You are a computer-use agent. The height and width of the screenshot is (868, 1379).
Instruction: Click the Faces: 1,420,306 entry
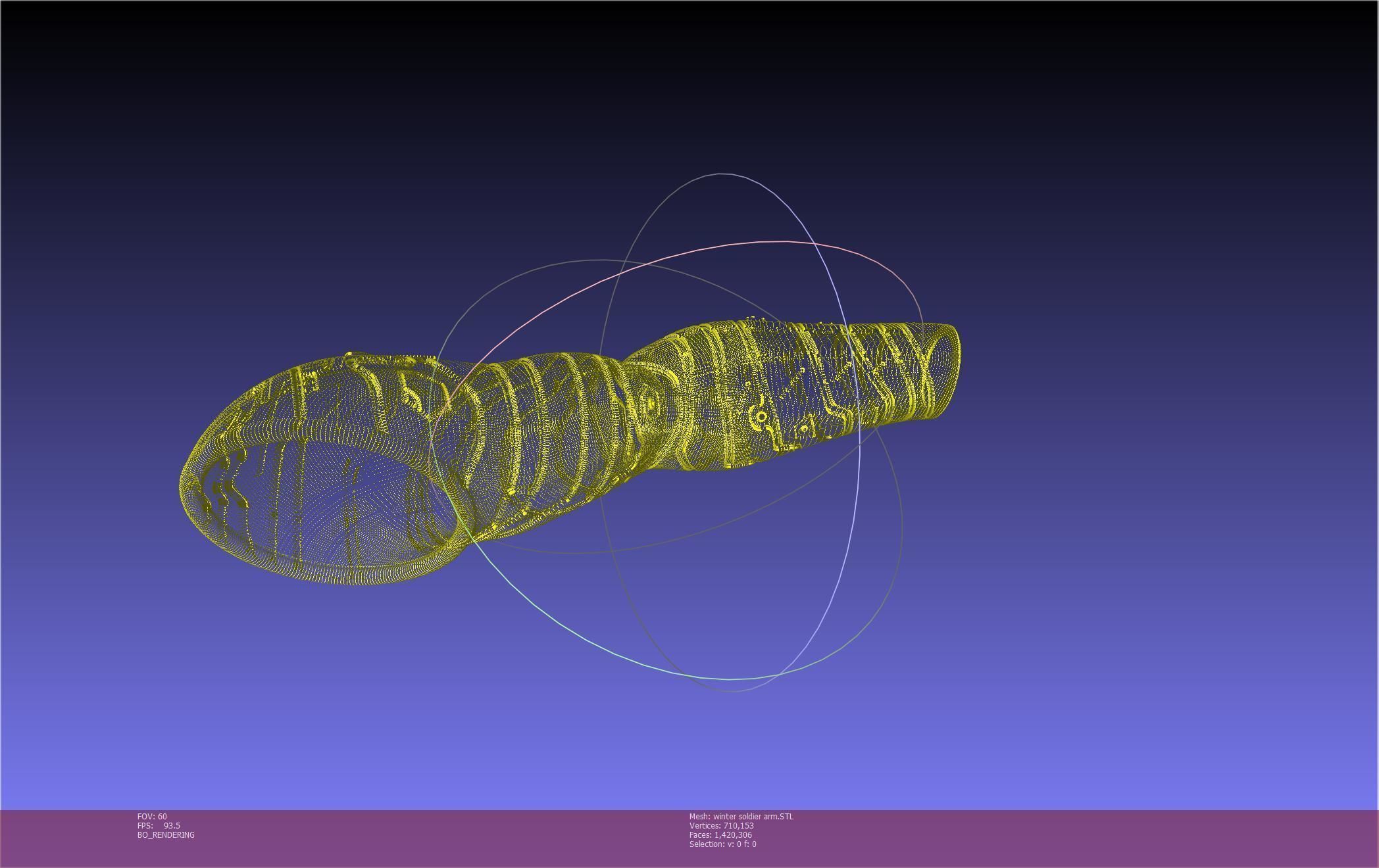[x=720, y=834]
